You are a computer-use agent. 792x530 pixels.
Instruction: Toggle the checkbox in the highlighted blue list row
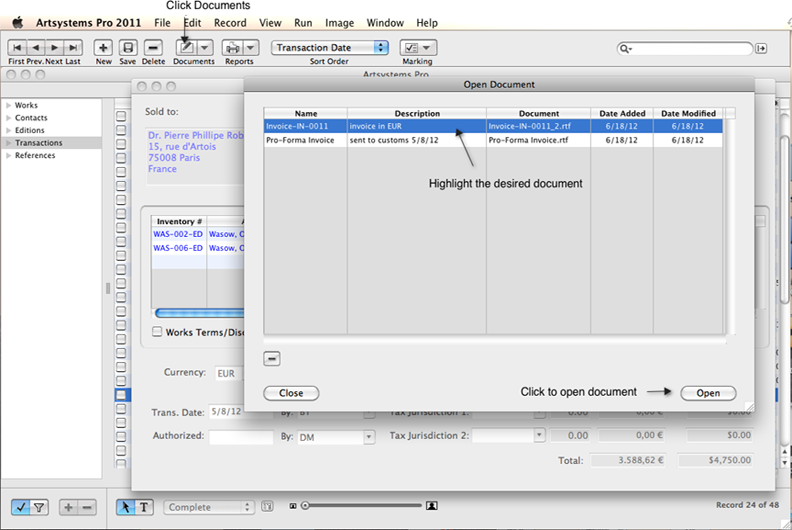(x=121, y=395)
